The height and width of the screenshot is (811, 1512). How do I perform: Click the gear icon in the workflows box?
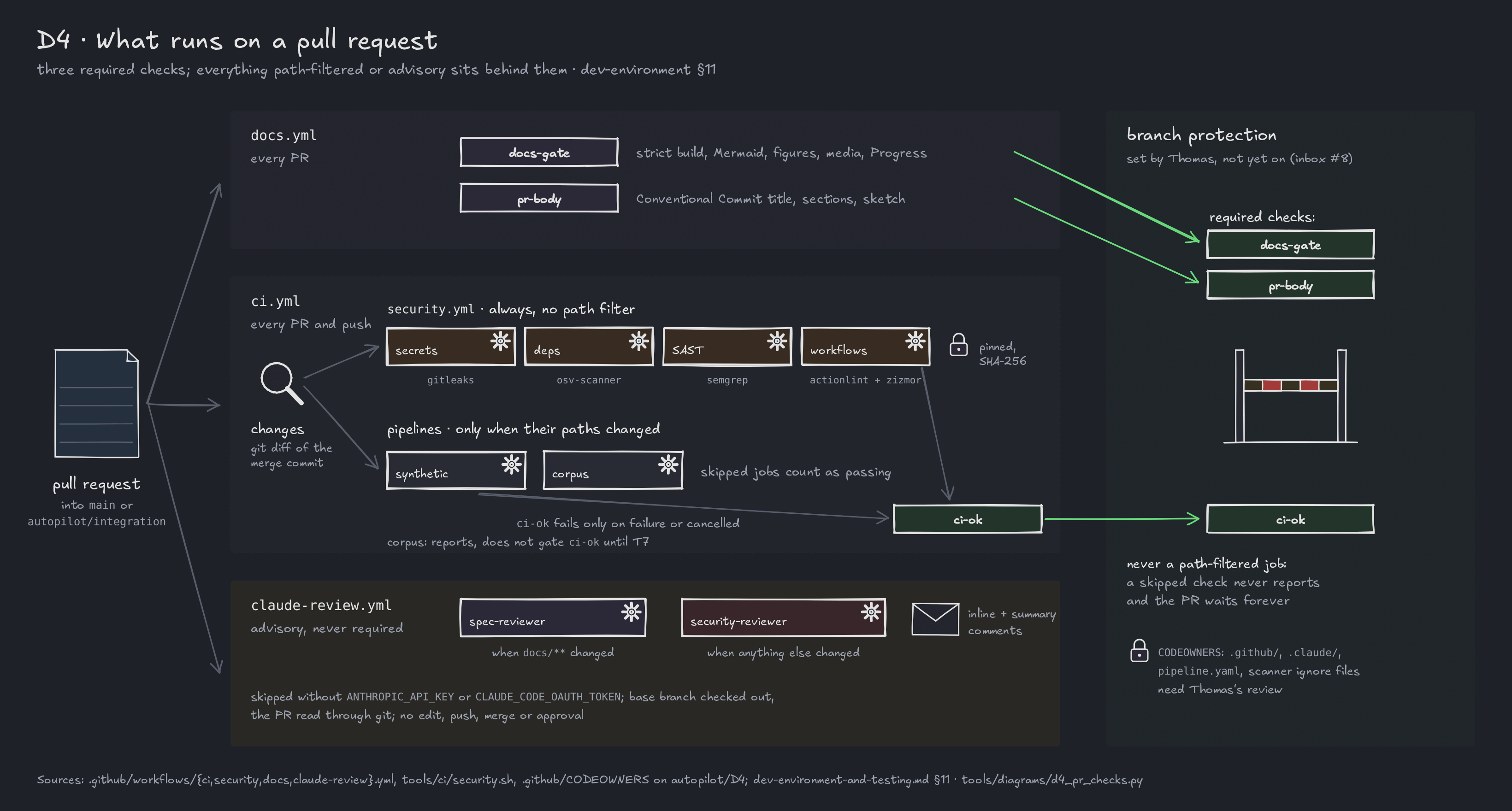(915, 341)
